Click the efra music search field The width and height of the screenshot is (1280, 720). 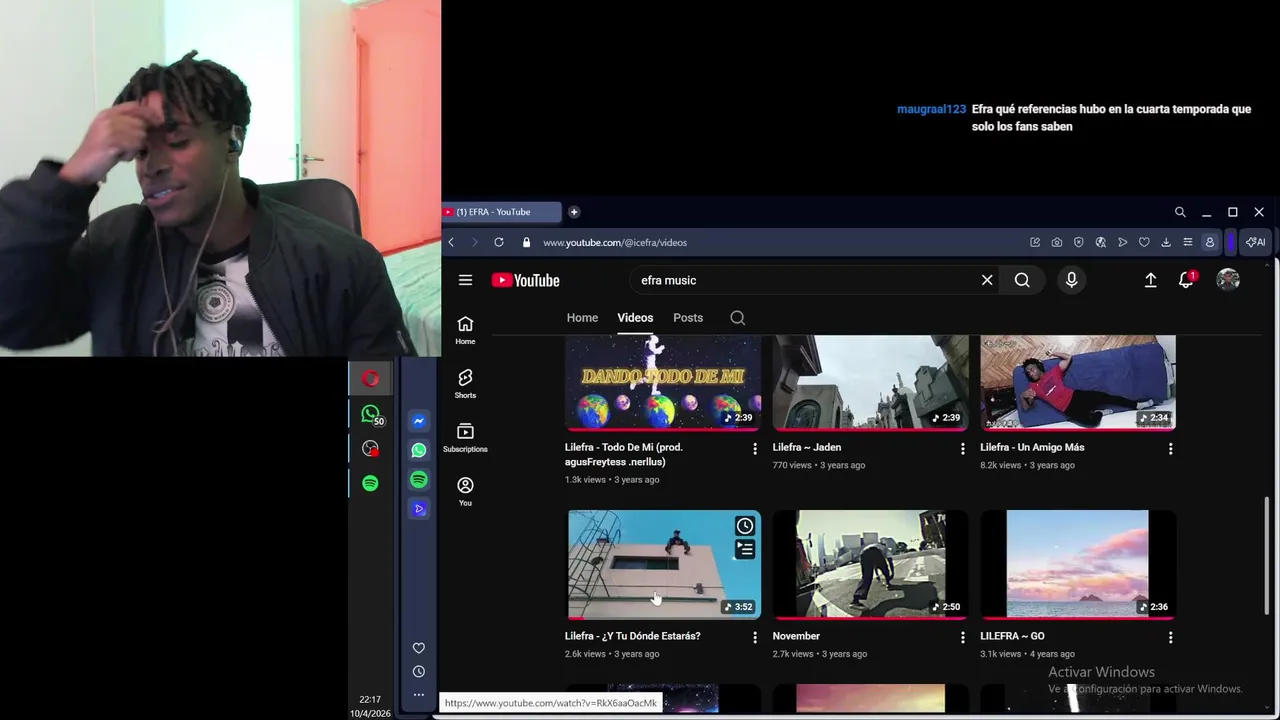pyautogui.click(x=805, y=281)
